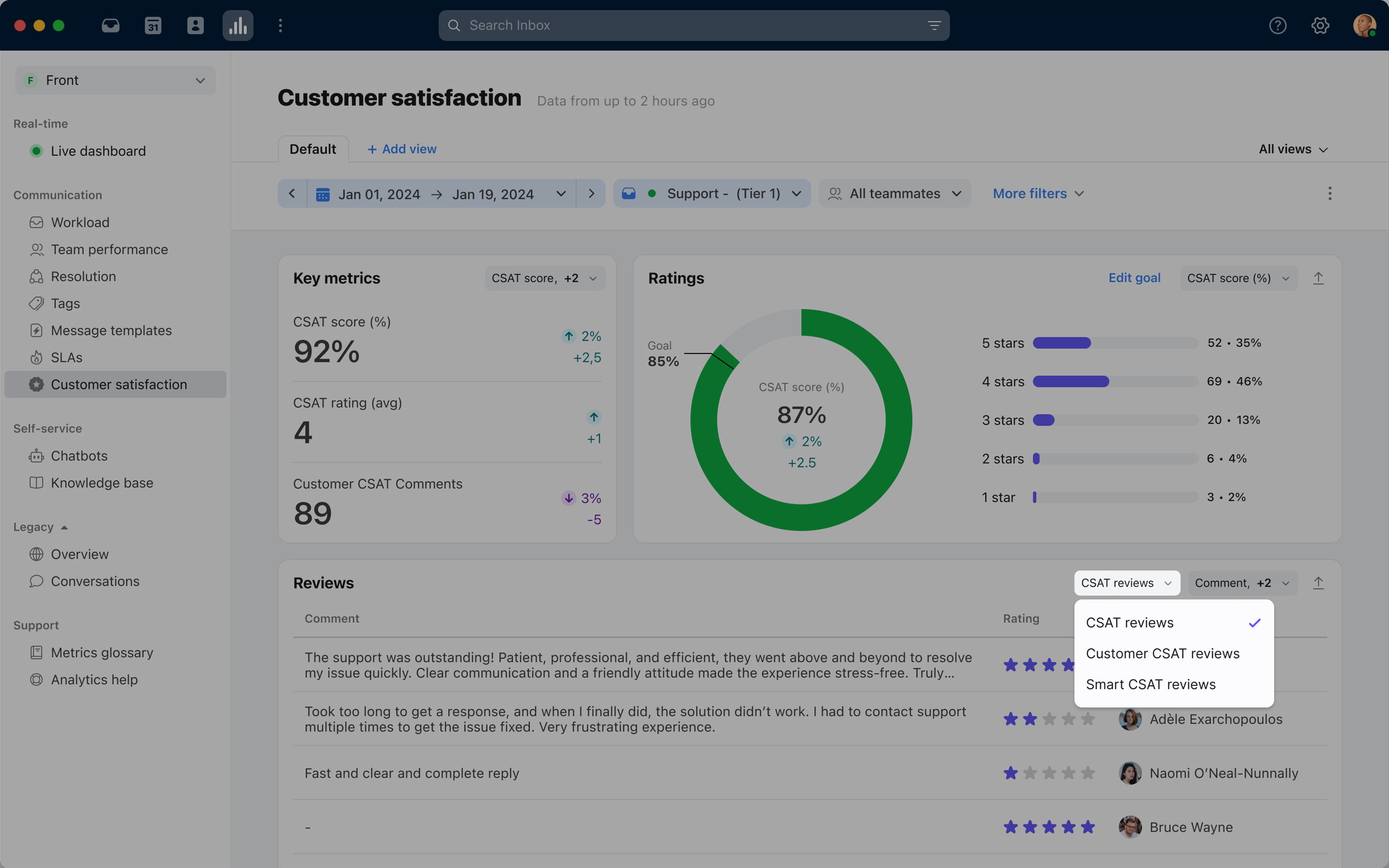Select CSAT reviews menu option

tap(1174, 623)
